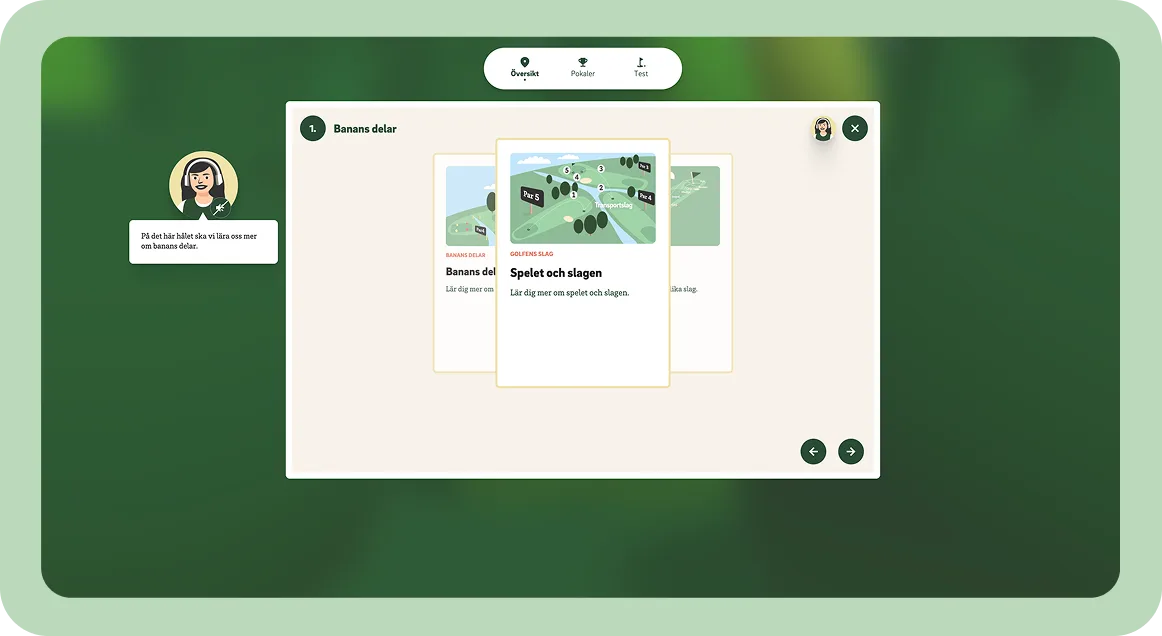Screen dimensions: 1162x636
Task: Click 'Lär dig mer om spelet och slagen' text
Action: click(x=569, y=293)
